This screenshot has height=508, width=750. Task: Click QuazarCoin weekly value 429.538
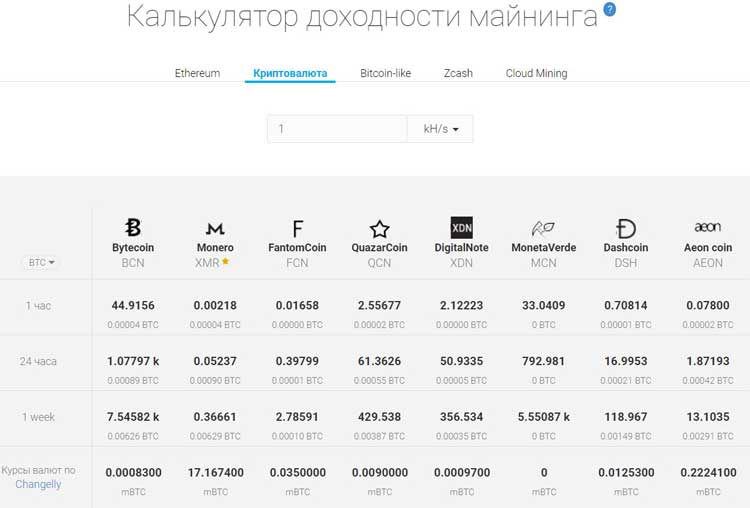(x=379, y=417)
